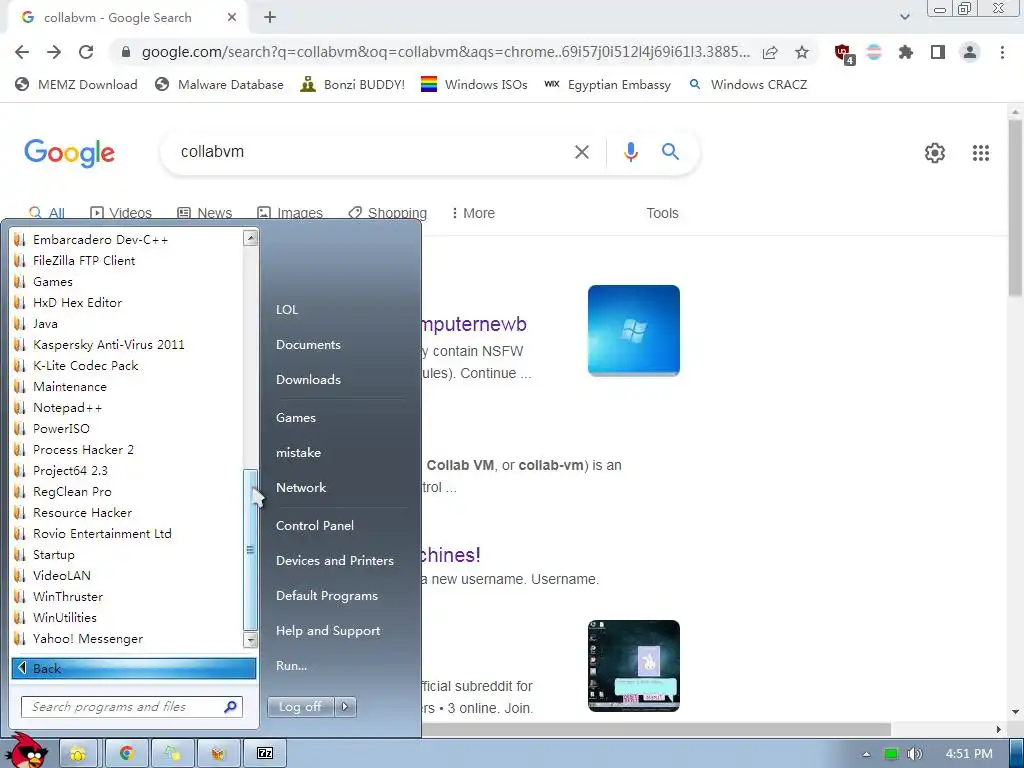The height and width of the screenshot is (768, 1024).
Task: Open the Angry Birds Start button
Action: point(27,752)
